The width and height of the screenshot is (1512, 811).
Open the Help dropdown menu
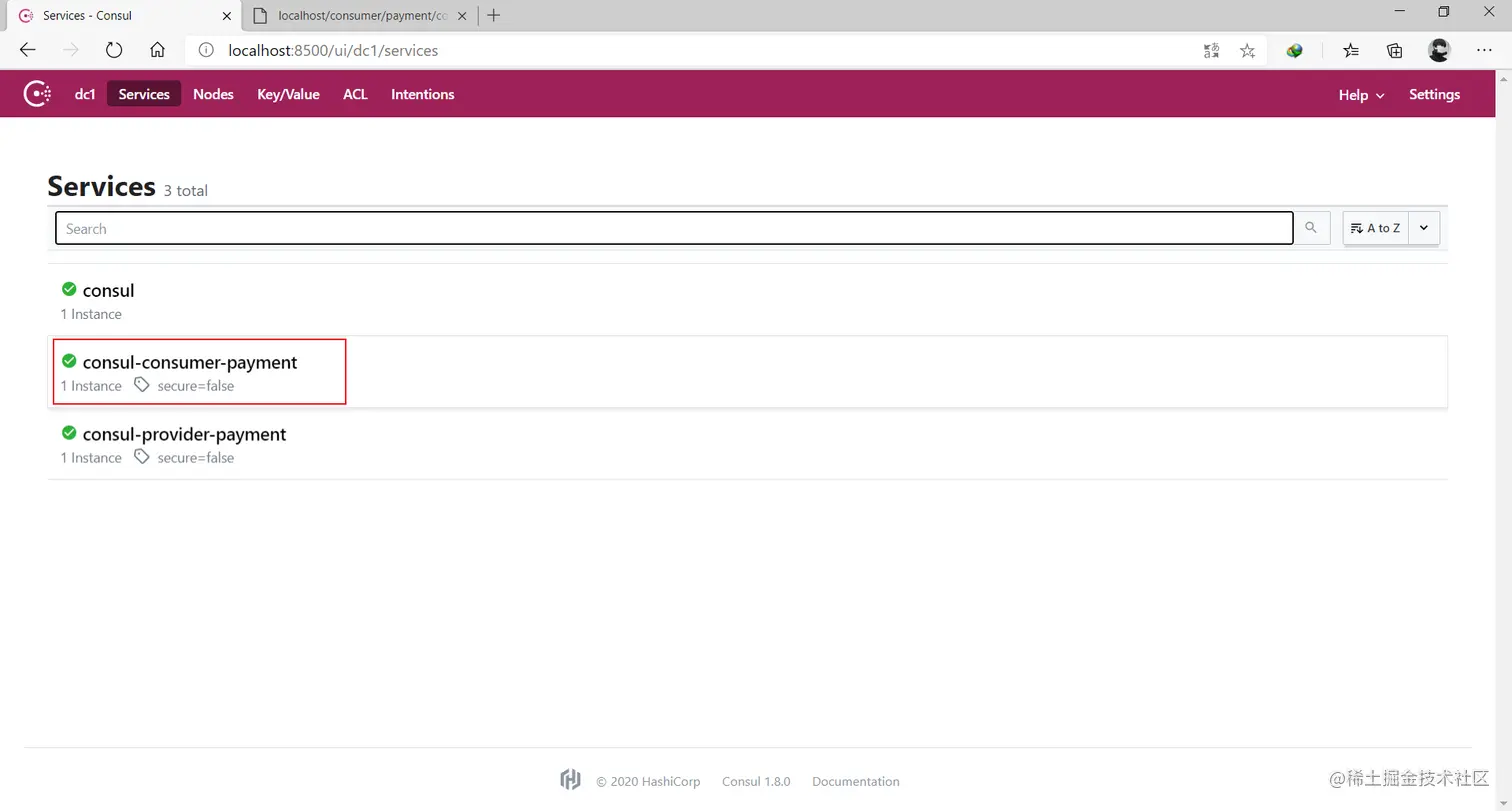[1361, 94]
